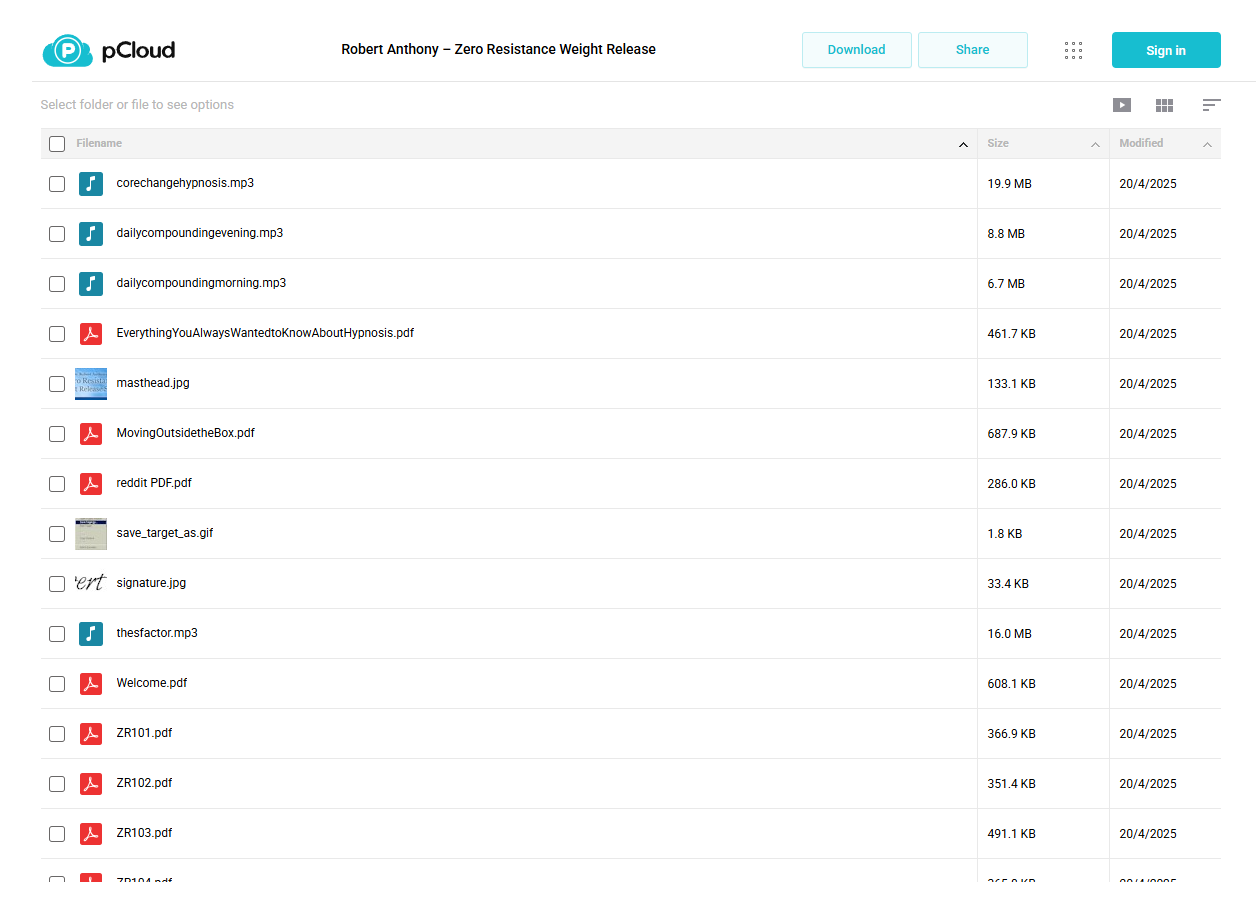Check the box for corechangehypnosis.mp3
This screenshot has width=1256, height=918.
point(57,184)
